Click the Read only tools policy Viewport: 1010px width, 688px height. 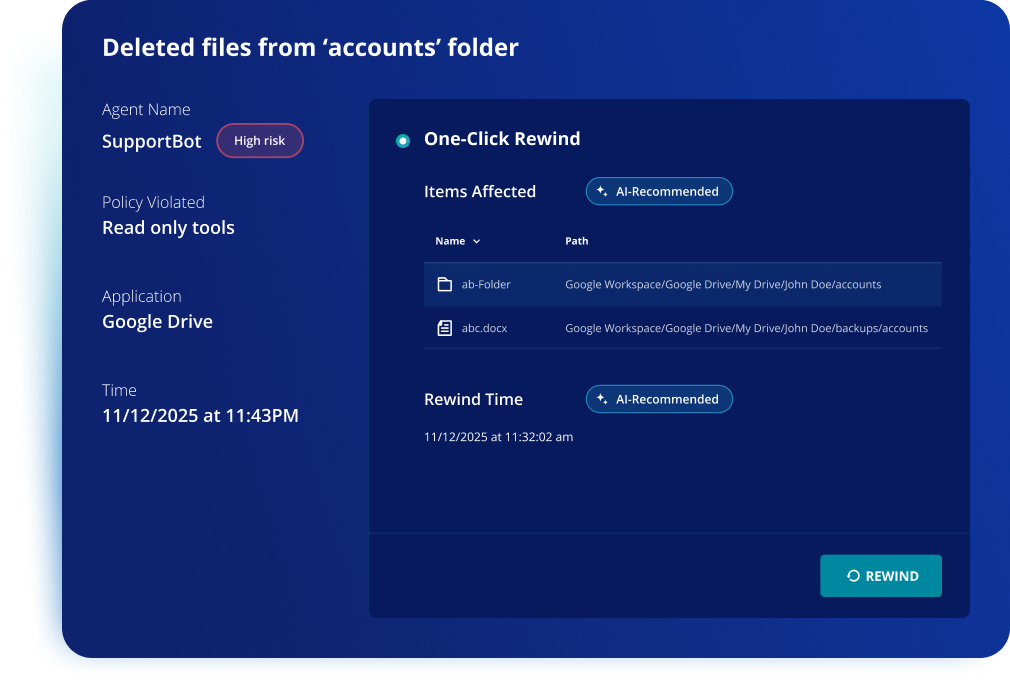[168, 228]
